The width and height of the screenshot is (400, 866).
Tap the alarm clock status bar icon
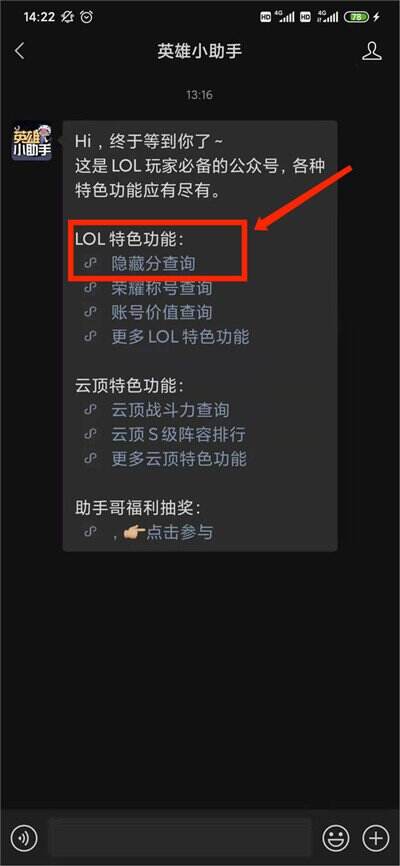click(87, 17)
